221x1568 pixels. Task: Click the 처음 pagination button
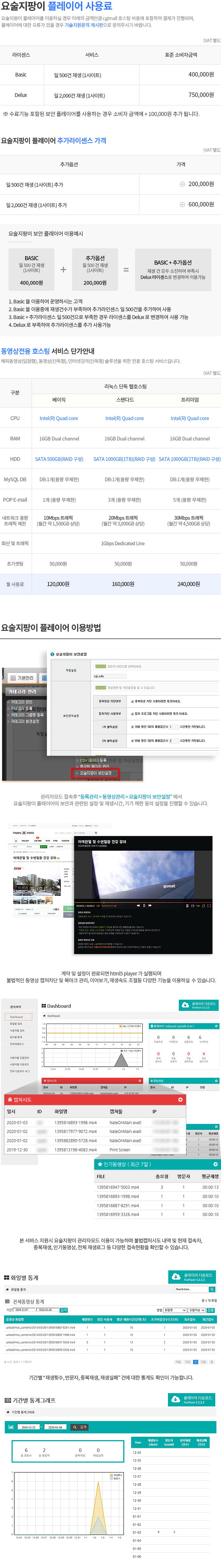click(x=178, y=1362)
